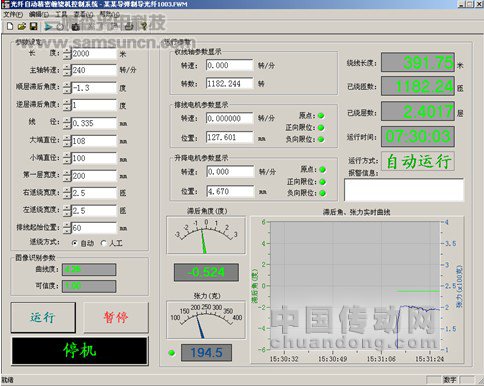Viewport: 484px width, 386px height.
Task: Click the 负向限位 indicator light in 排线电机参数显示
Action: (321, 139)
